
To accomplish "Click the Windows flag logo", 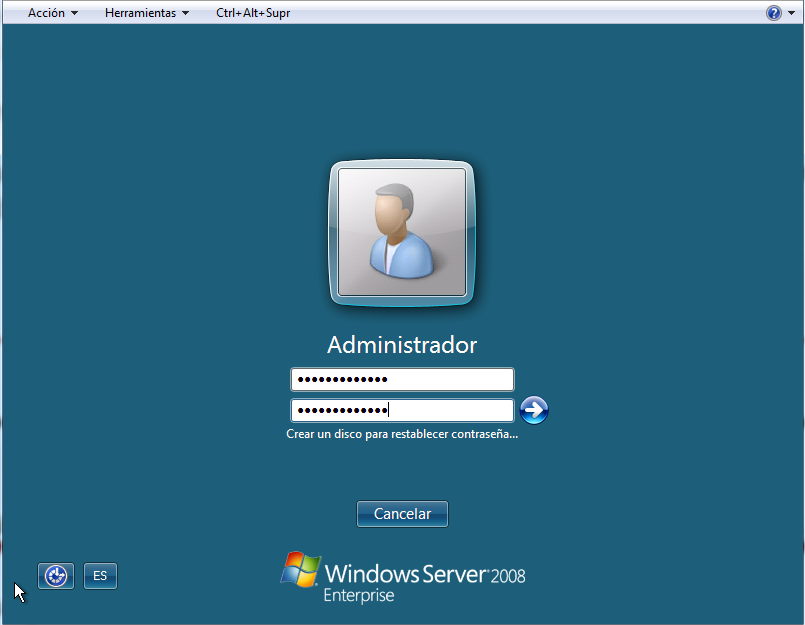I will 300,571.
